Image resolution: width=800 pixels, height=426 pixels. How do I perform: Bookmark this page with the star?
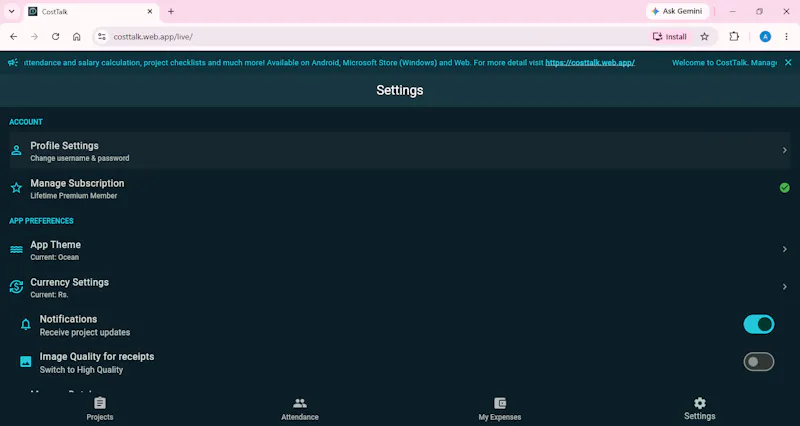[x=705, y=37]
